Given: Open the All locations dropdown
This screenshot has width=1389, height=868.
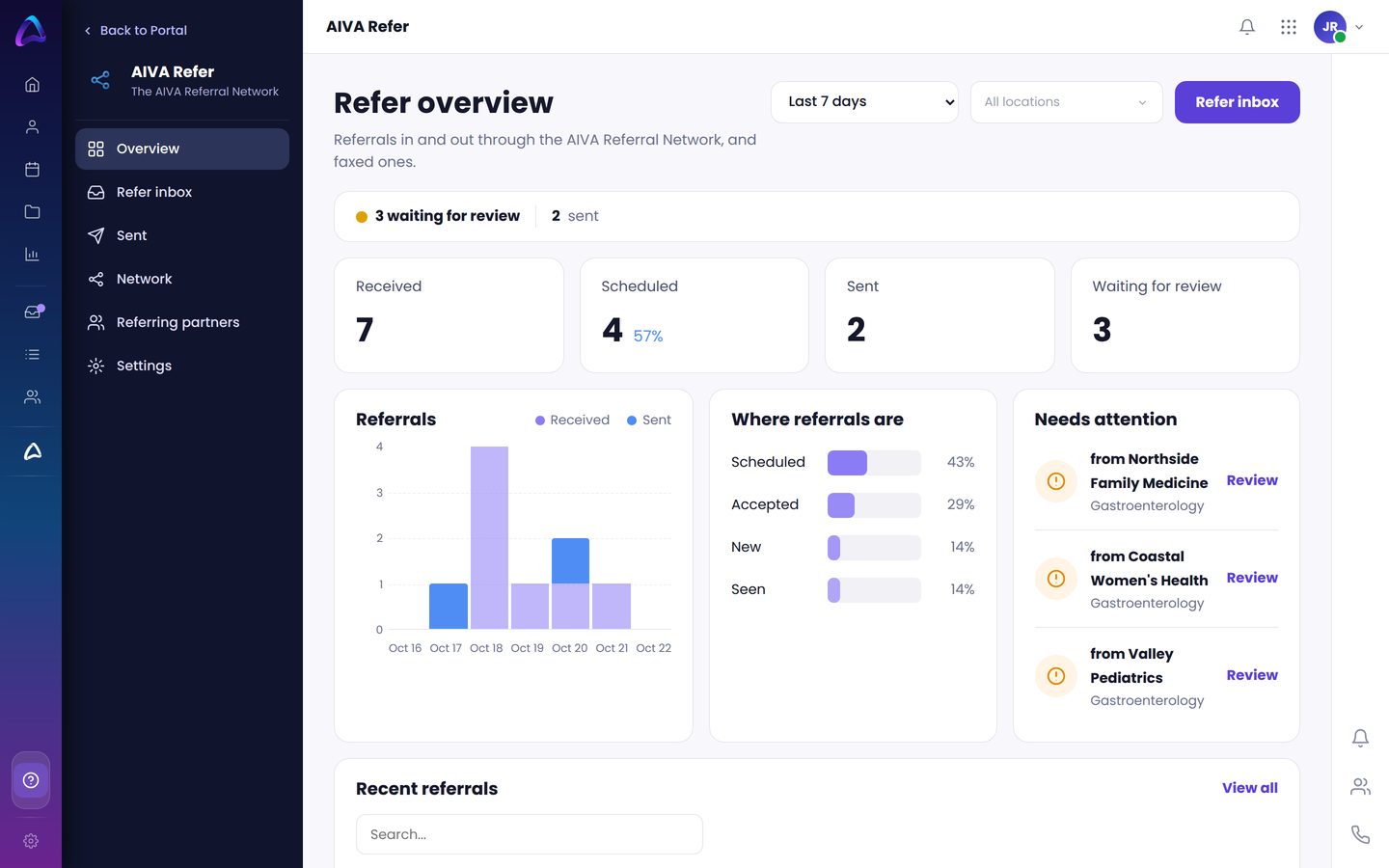Looking at the screenshot, I should coord(1066,102).
